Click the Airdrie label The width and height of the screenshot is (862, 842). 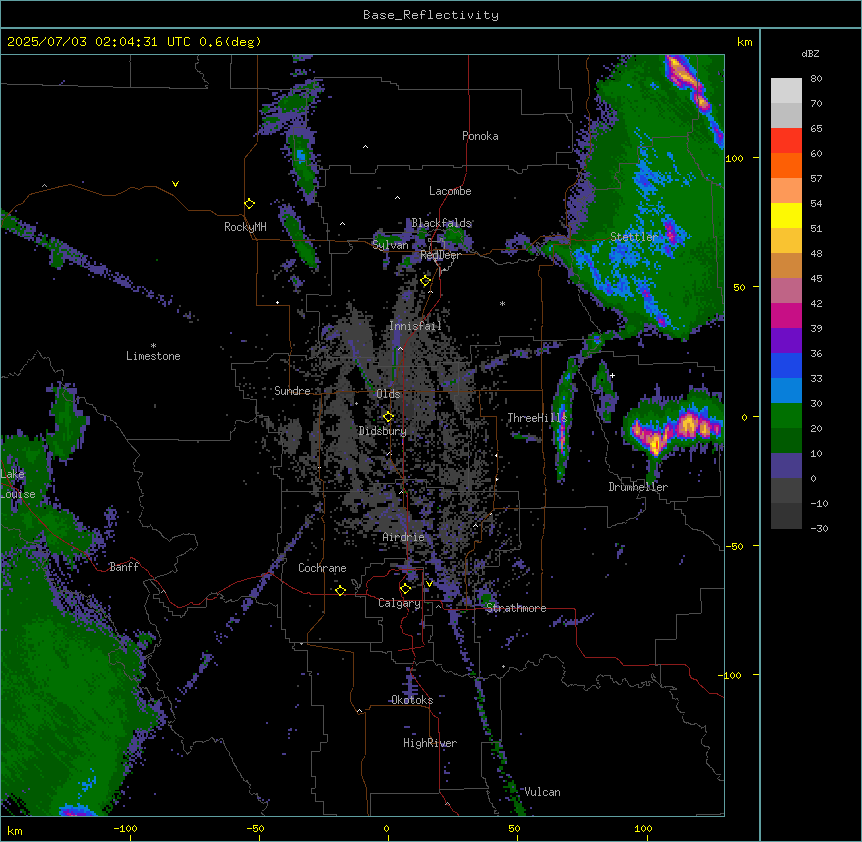pyautogui.click(x=404, y=537)
